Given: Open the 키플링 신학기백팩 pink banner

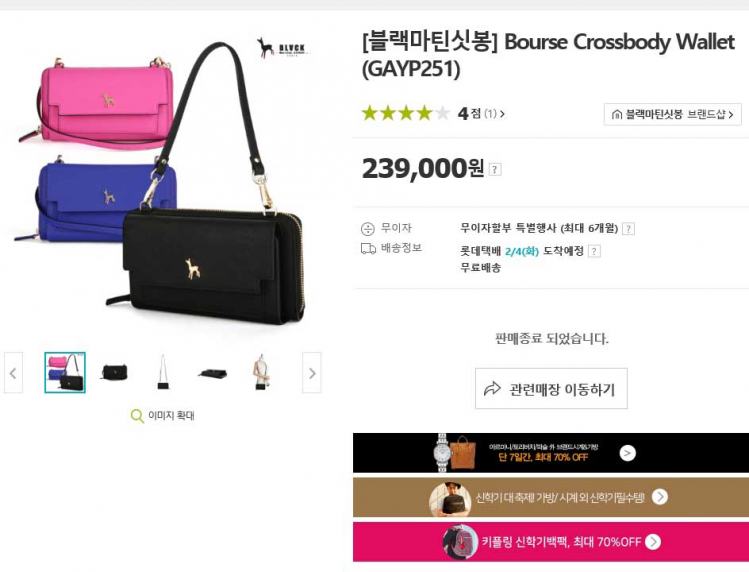Looking at the screenshot, I should [551, 541].
